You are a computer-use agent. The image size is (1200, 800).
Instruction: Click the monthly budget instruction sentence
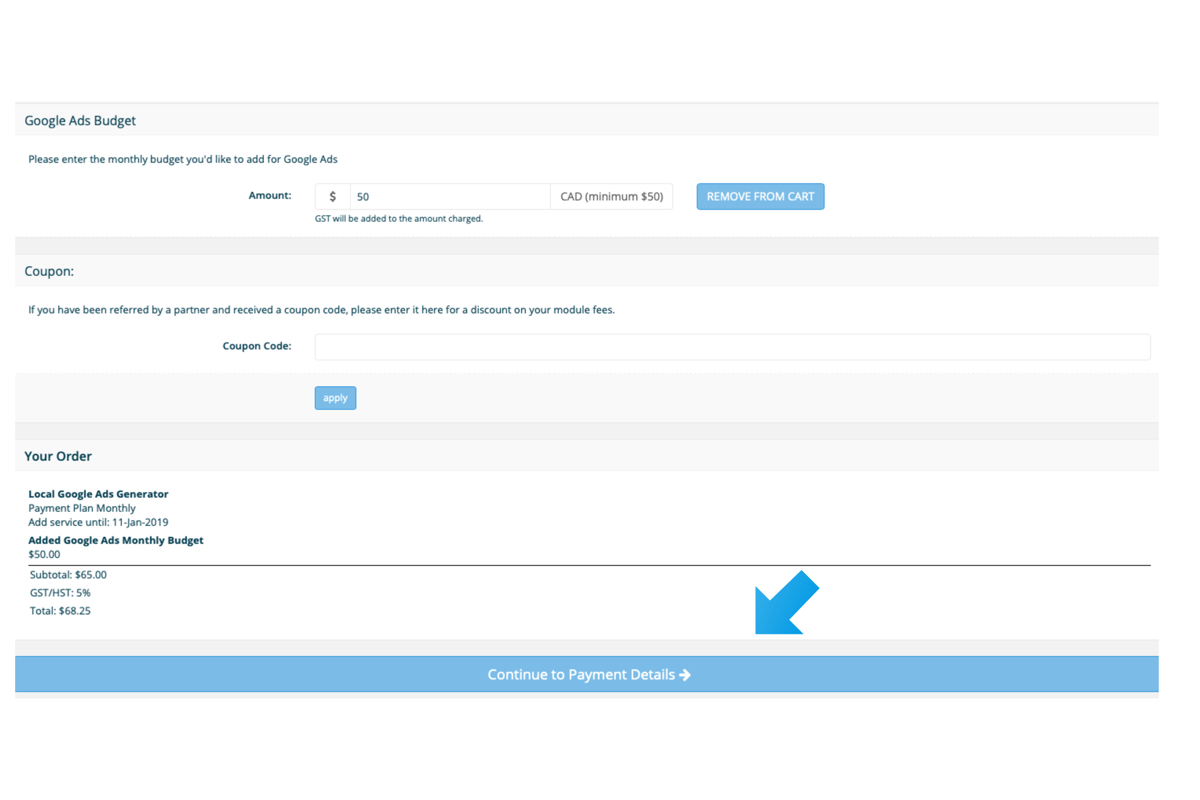(183, 159)
